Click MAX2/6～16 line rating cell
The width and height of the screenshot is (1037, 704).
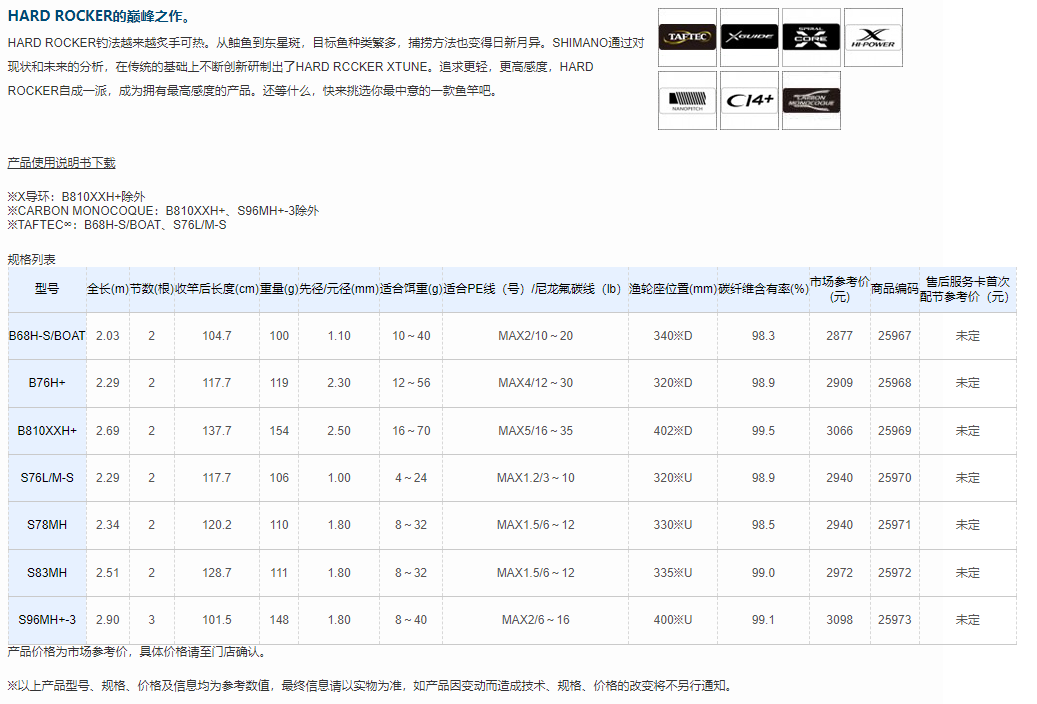pos(535,620)
